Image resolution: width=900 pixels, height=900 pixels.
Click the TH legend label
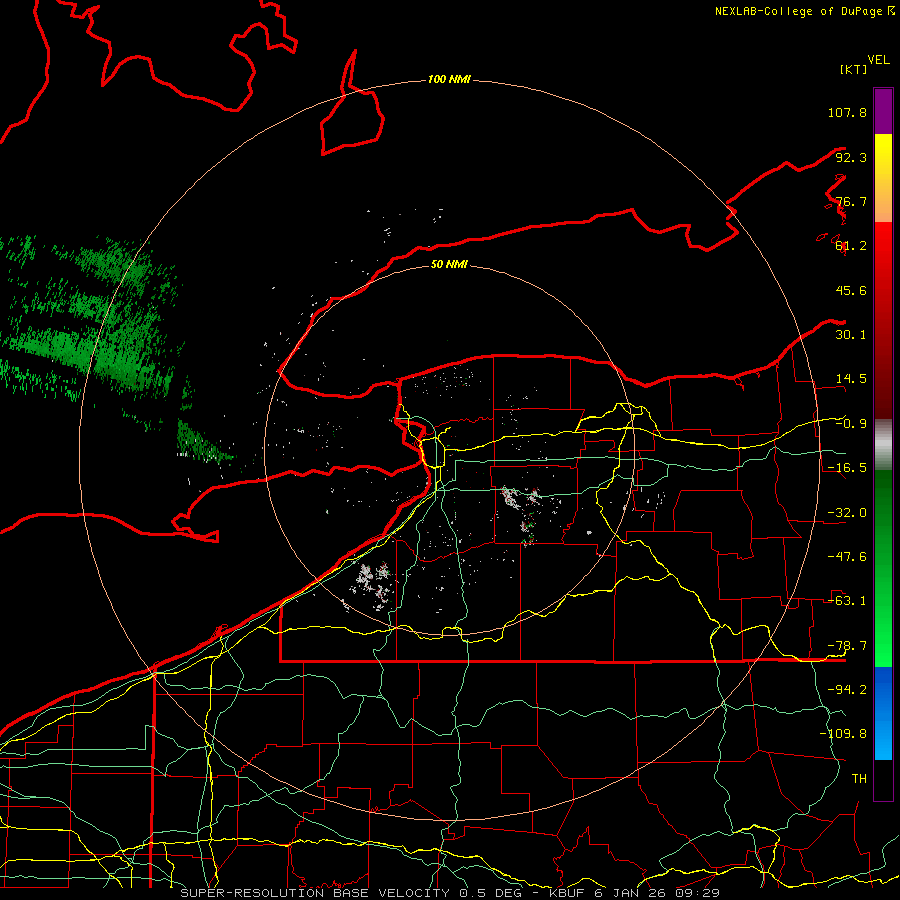tap(859, 779)
